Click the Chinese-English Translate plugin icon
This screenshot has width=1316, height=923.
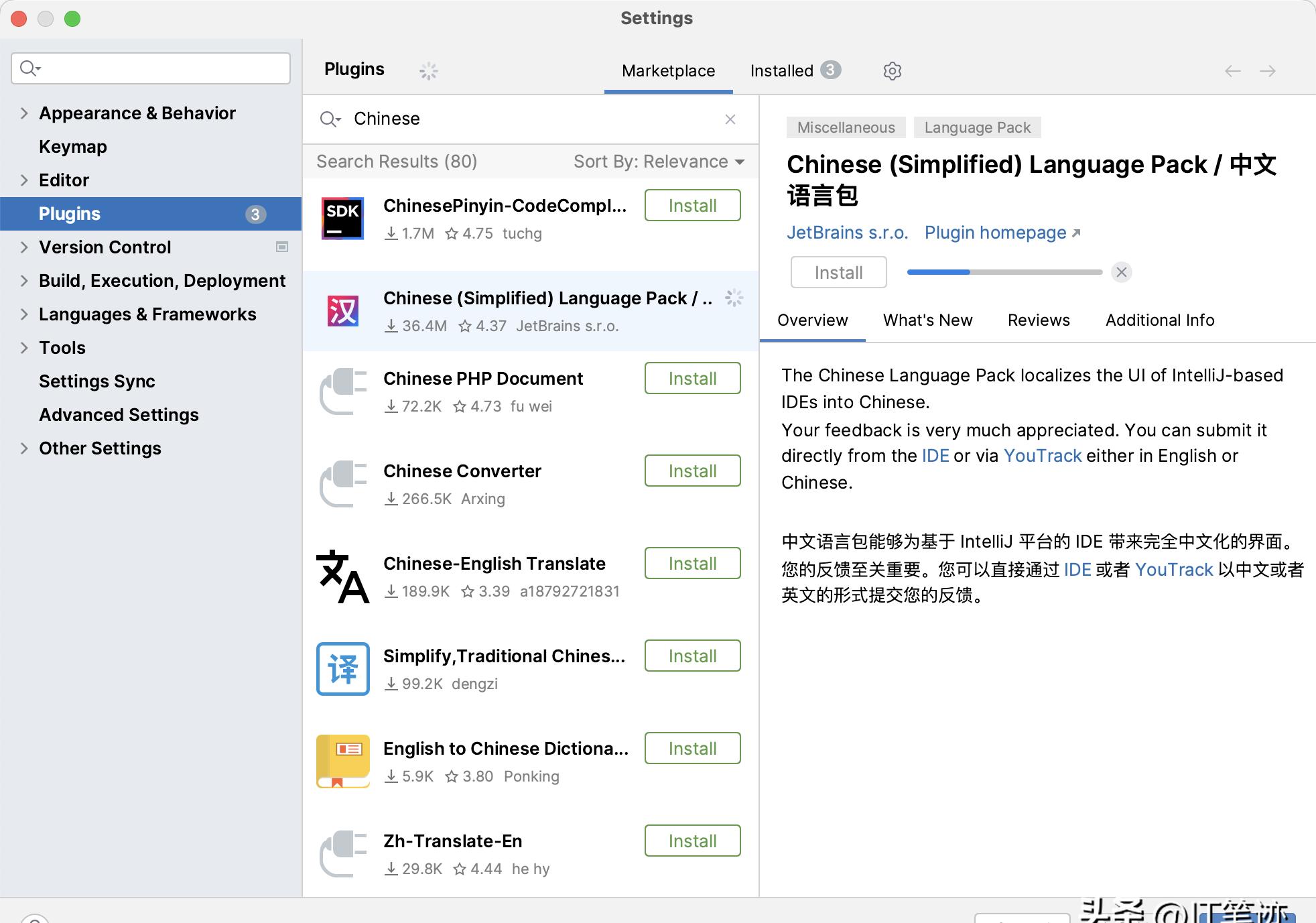[342, 576]
